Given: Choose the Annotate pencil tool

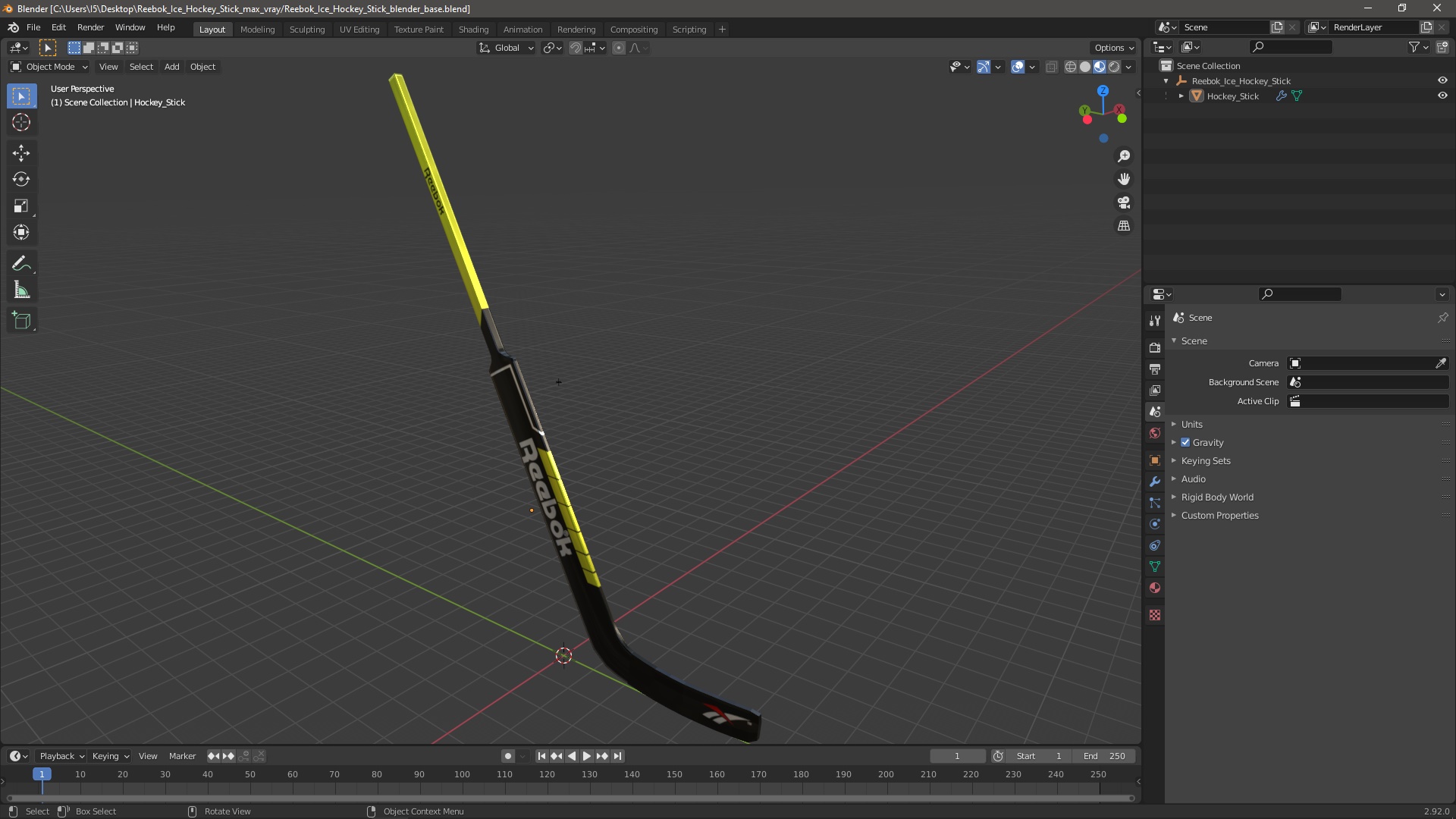Looking at the screenshot, I should point(21,264).
